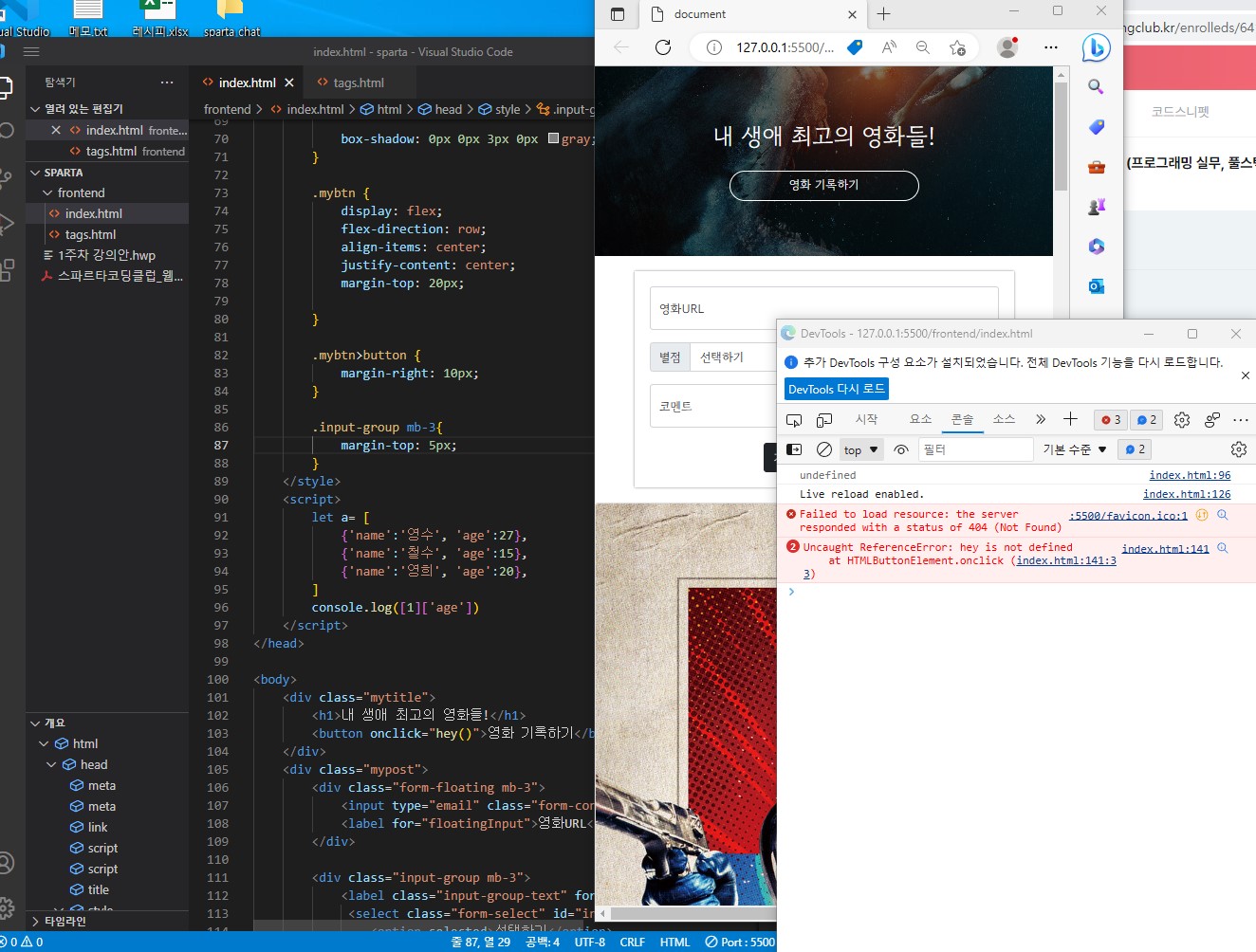Screen dimensions: 1256x952
Task: Collapse the SPARTA workspace folder section
Action: pos(36,173)
